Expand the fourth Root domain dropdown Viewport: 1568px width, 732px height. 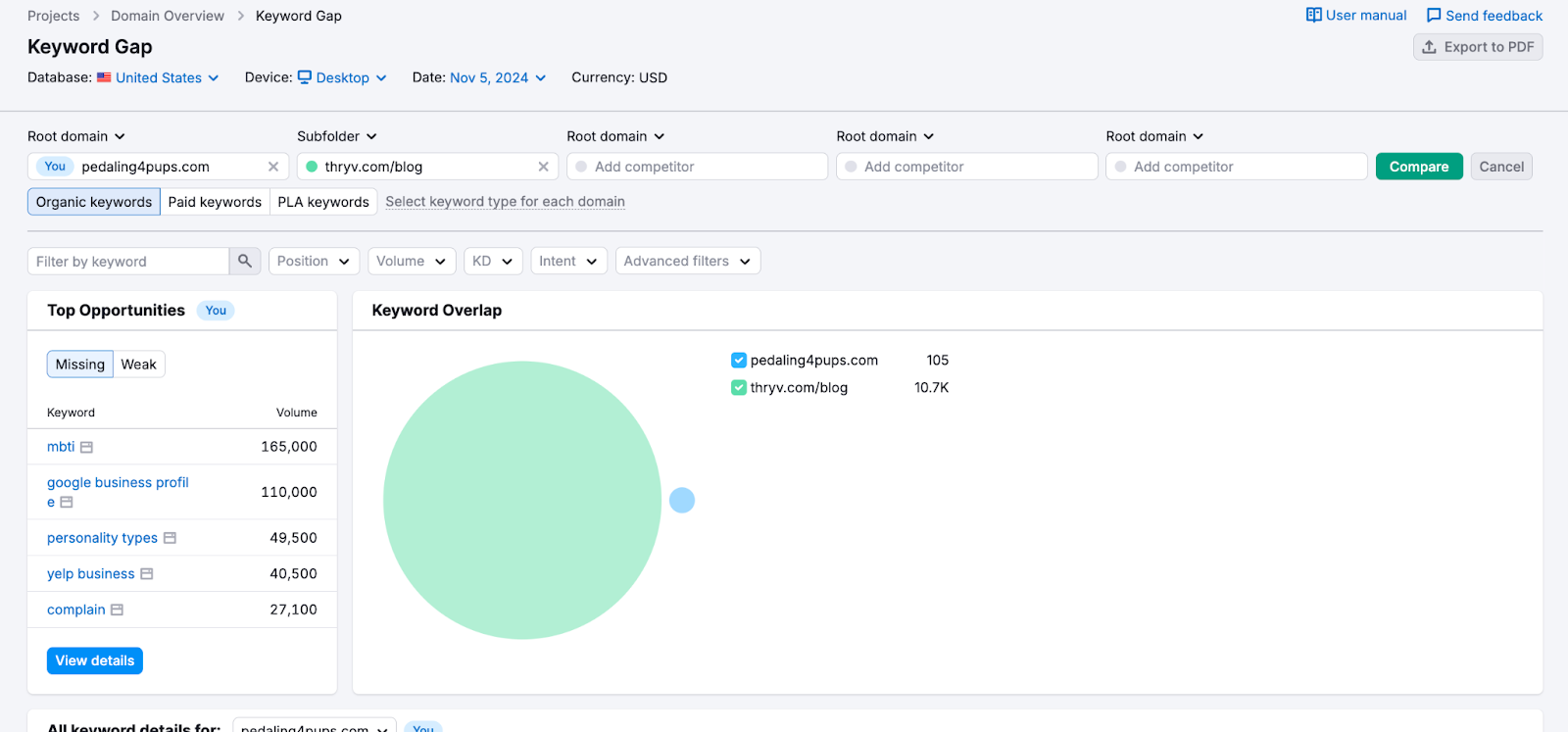885,136
